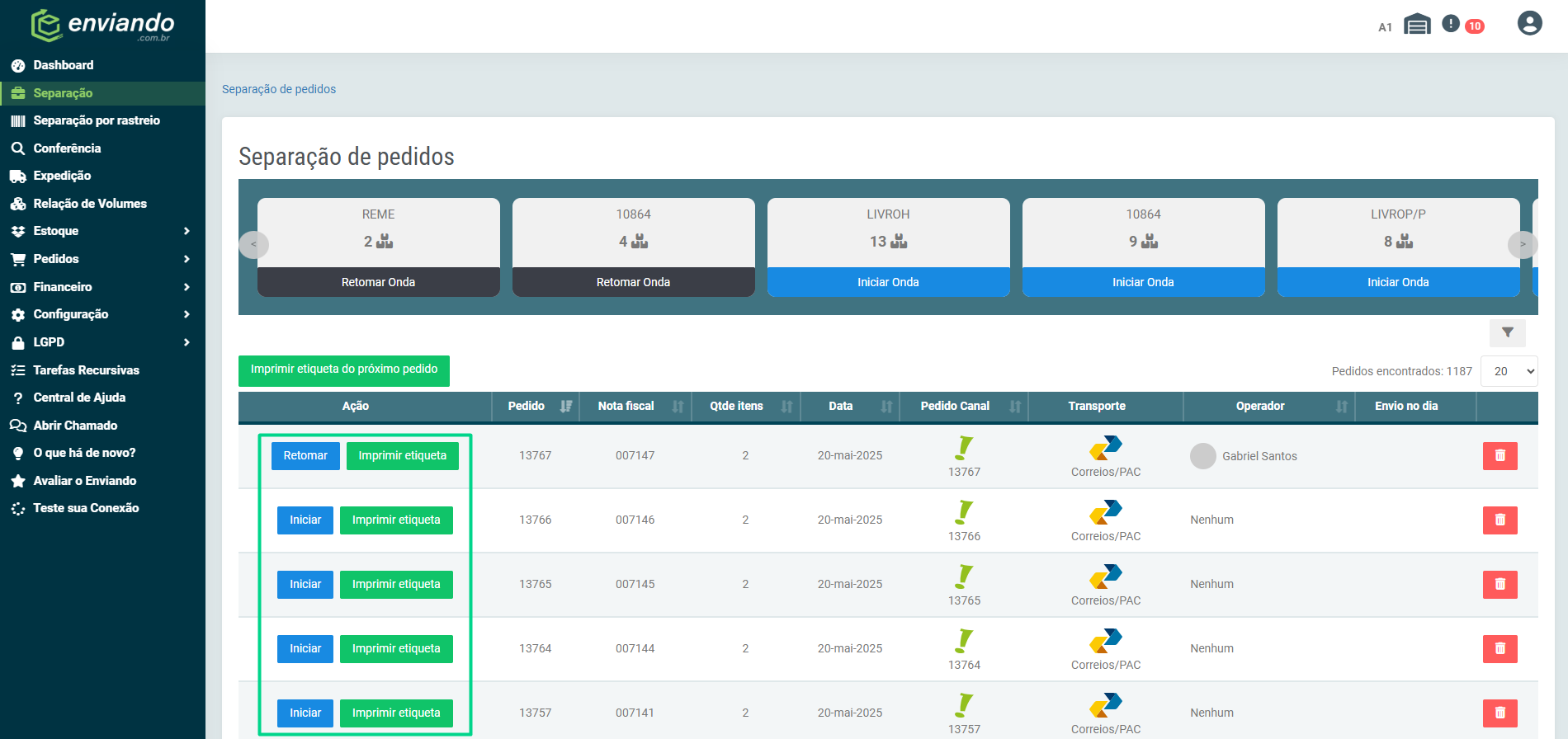Click the channel icon for order 13766
Viewport: 1568px width, 739px height.
pyautogui.click(x=964, y=512)
